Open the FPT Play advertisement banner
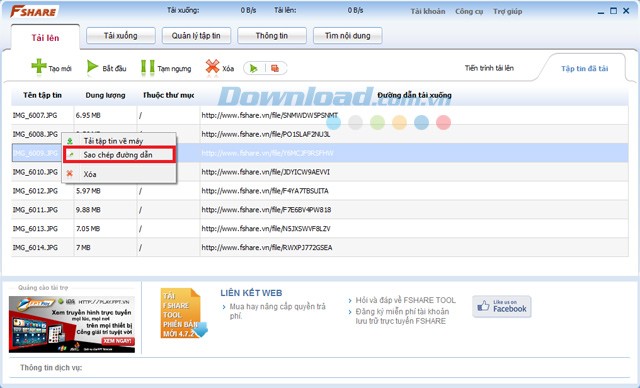Viewport: 640px width, 388px height. pos(72,324)
